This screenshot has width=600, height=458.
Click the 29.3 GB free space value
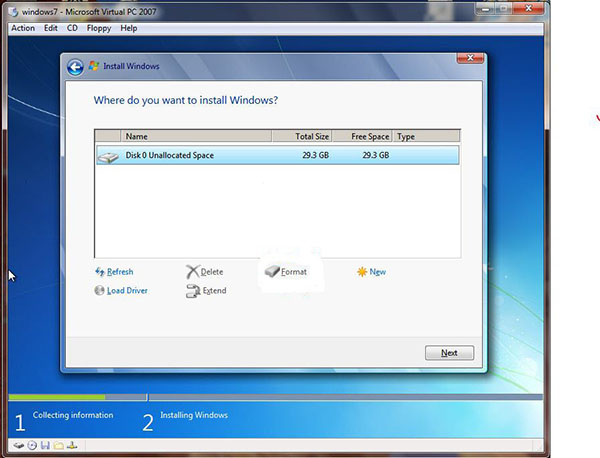[x=376, y=155]
